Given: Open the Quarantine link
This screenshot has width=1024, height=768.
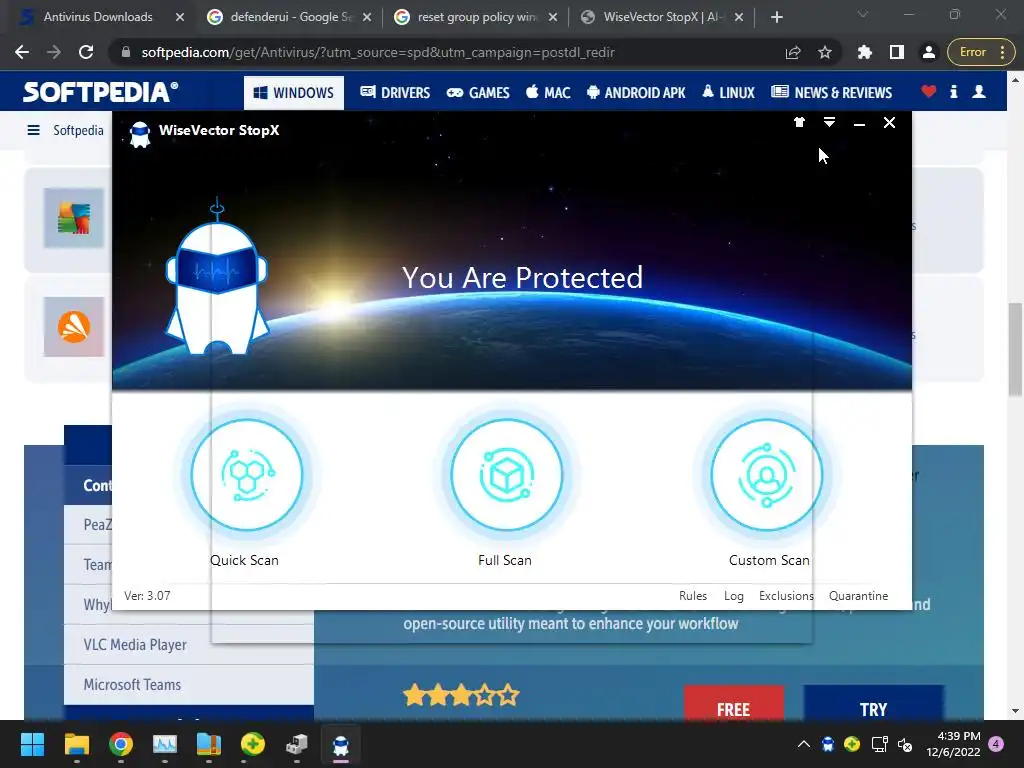Looking at the screenshot, I should click(x=858, y=596).
